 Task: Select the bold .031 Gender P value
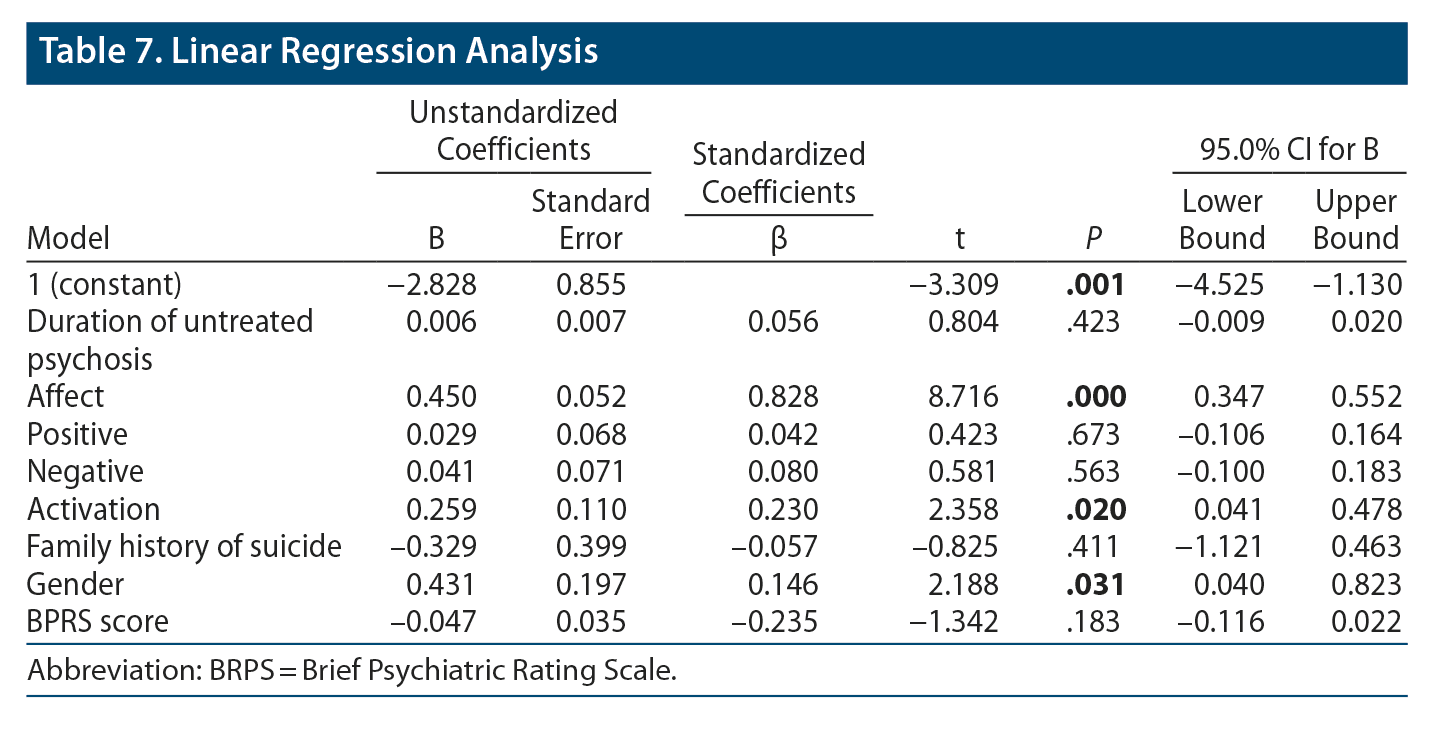click(x=1095, y=584)
